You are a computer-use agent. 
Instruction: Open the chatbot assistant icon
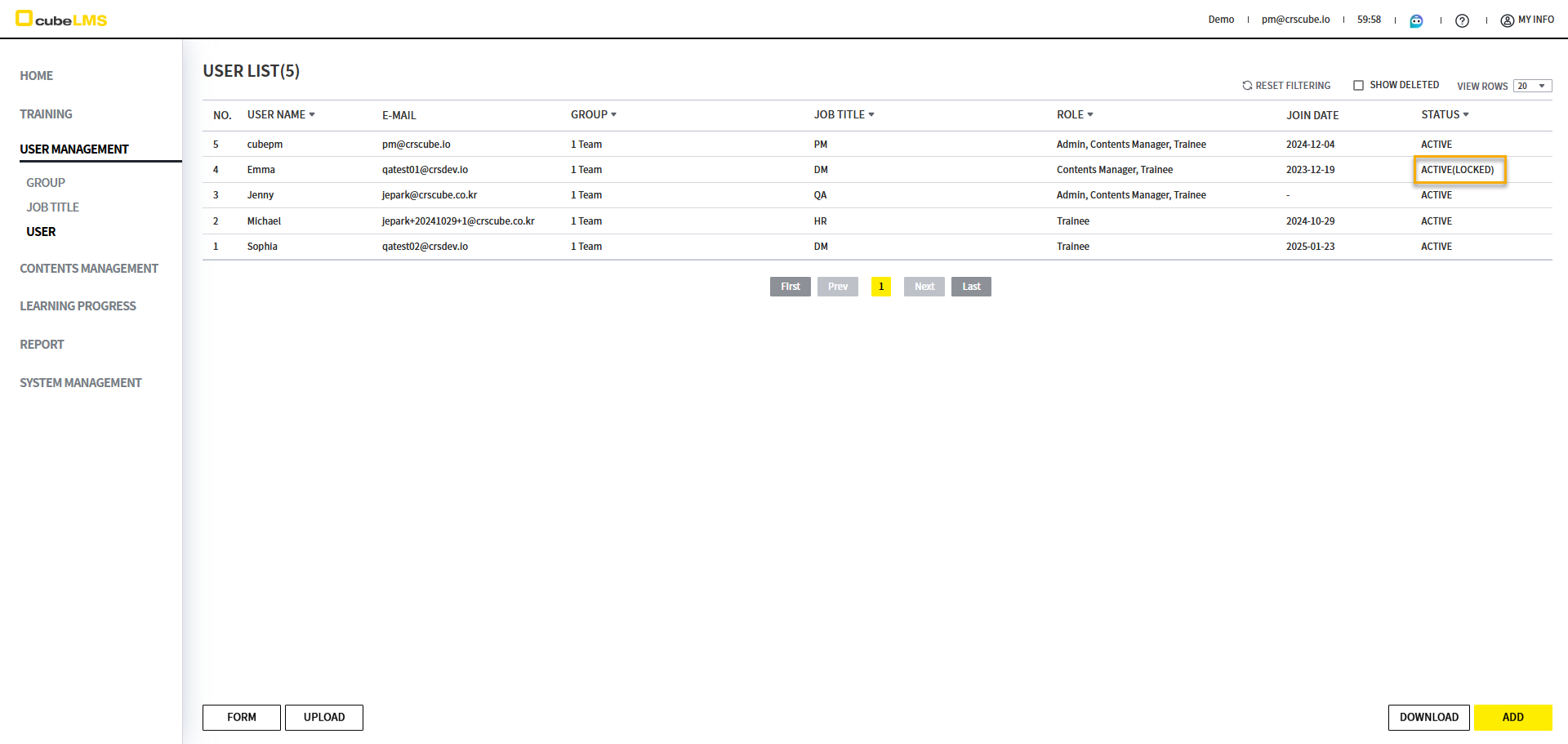pyautogui.click(x=1416, y=20)
